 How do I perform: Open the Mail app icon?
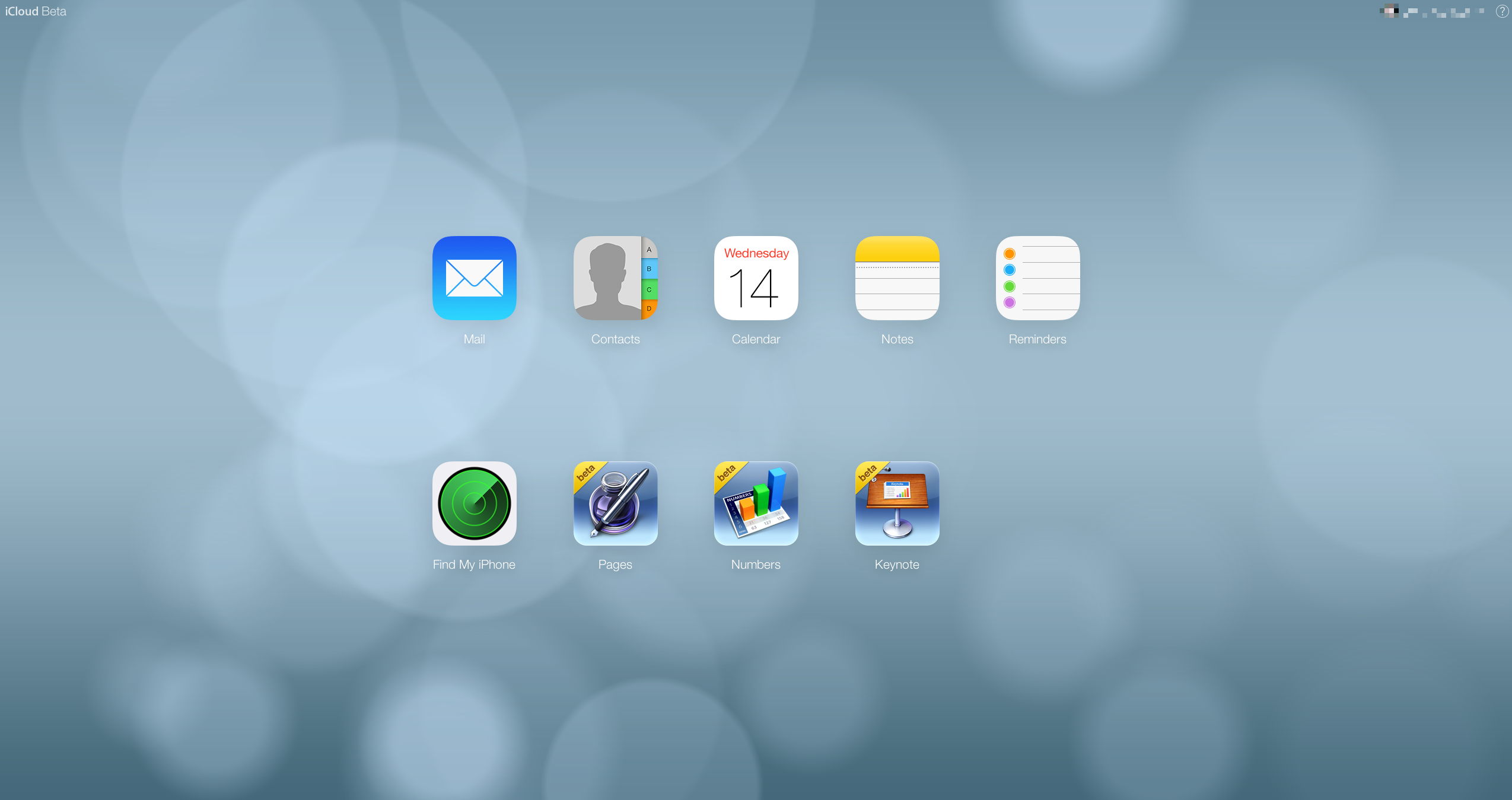474,278
